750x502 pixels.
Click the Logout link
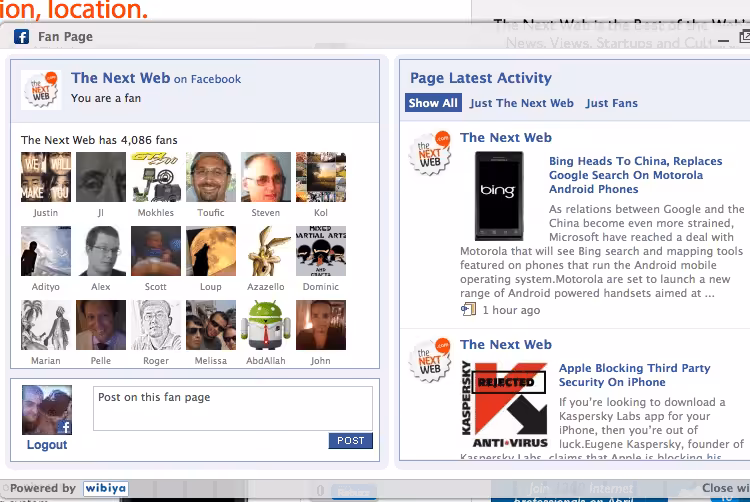[47, 445]
